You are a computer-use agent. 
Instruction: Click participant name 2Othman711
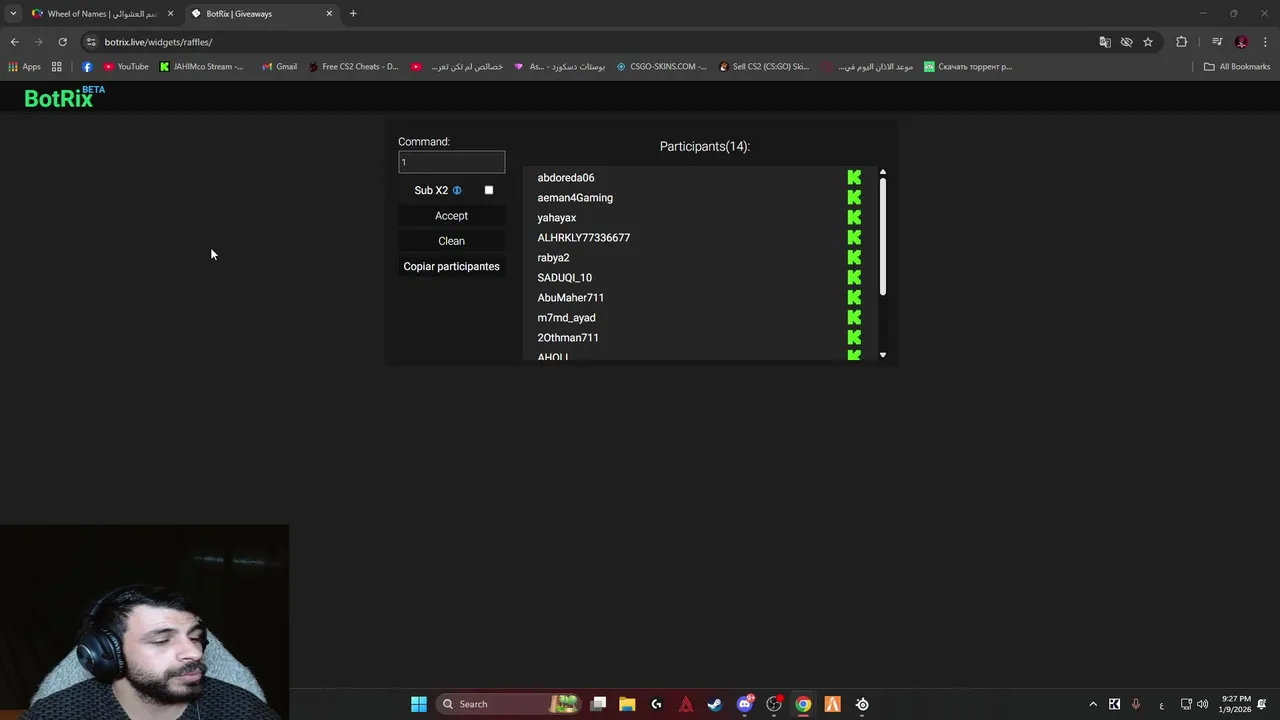(568, 338)
